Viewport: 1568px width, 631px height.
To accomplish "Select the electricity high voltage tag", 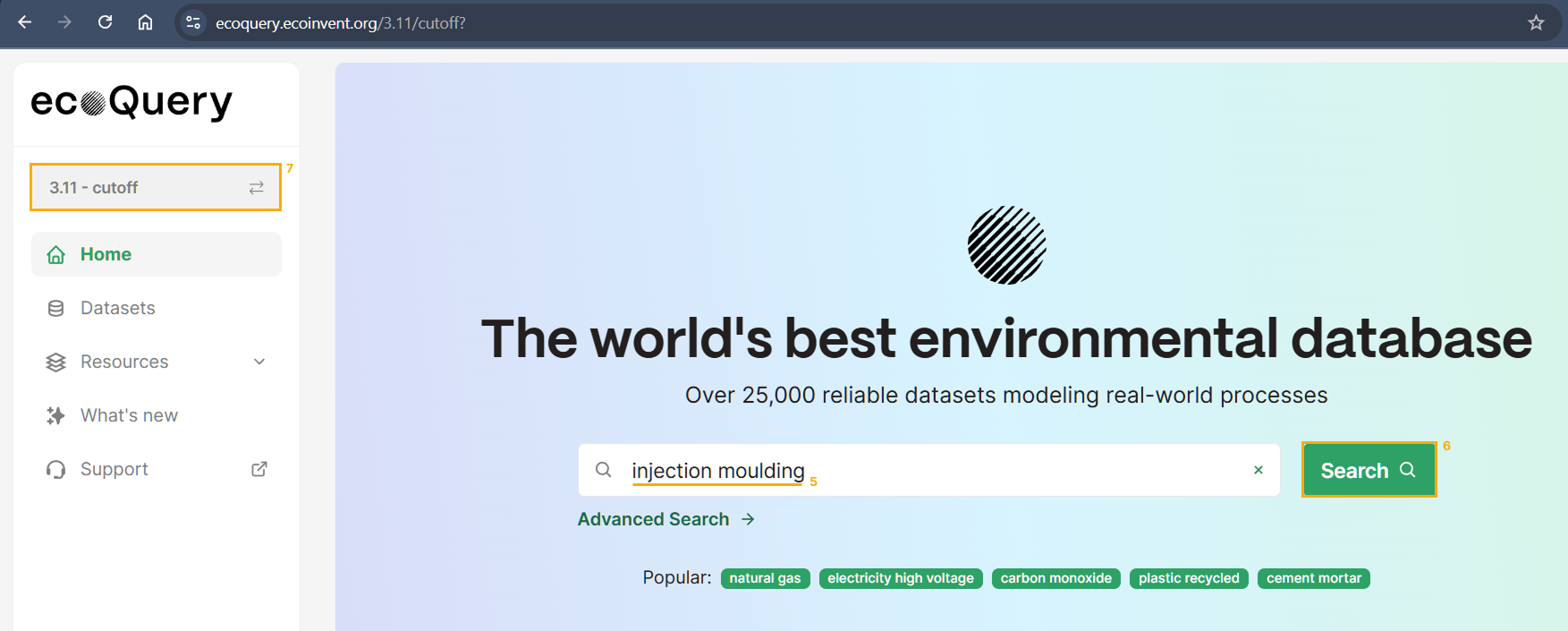I will 901,578.
